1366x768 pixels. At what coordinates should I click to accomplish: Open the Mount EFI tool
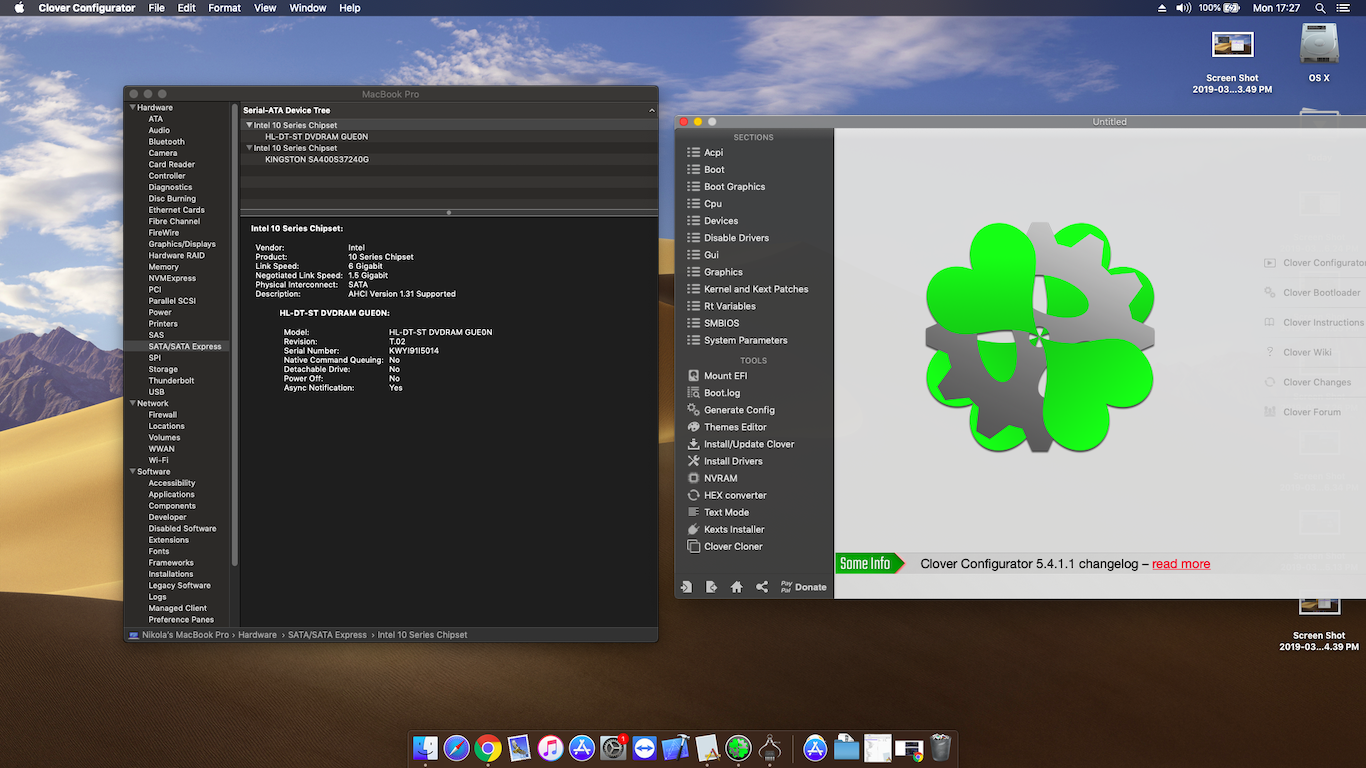(725, 376)
